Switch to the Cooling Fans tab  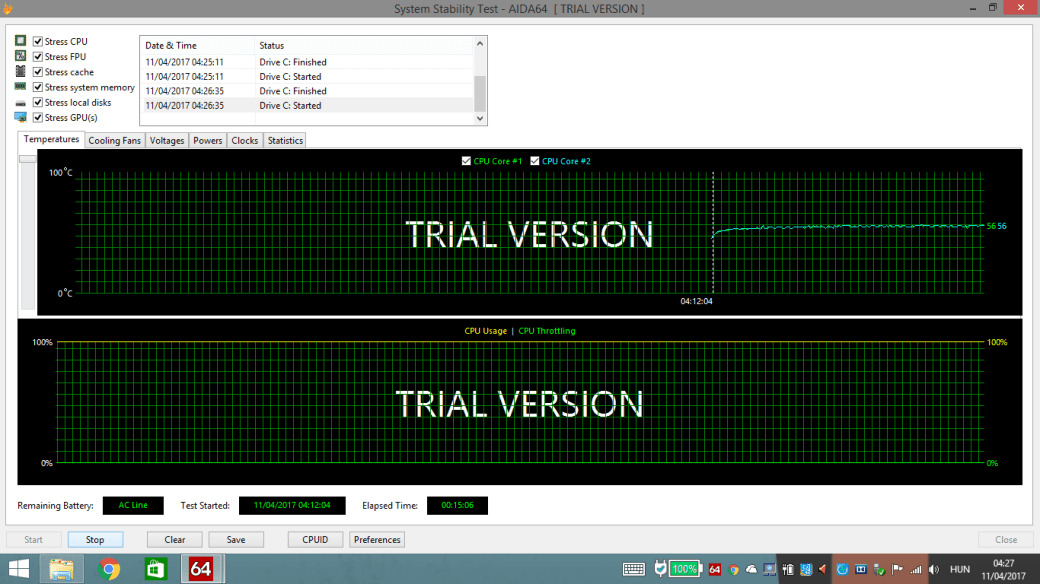point(115,141)
